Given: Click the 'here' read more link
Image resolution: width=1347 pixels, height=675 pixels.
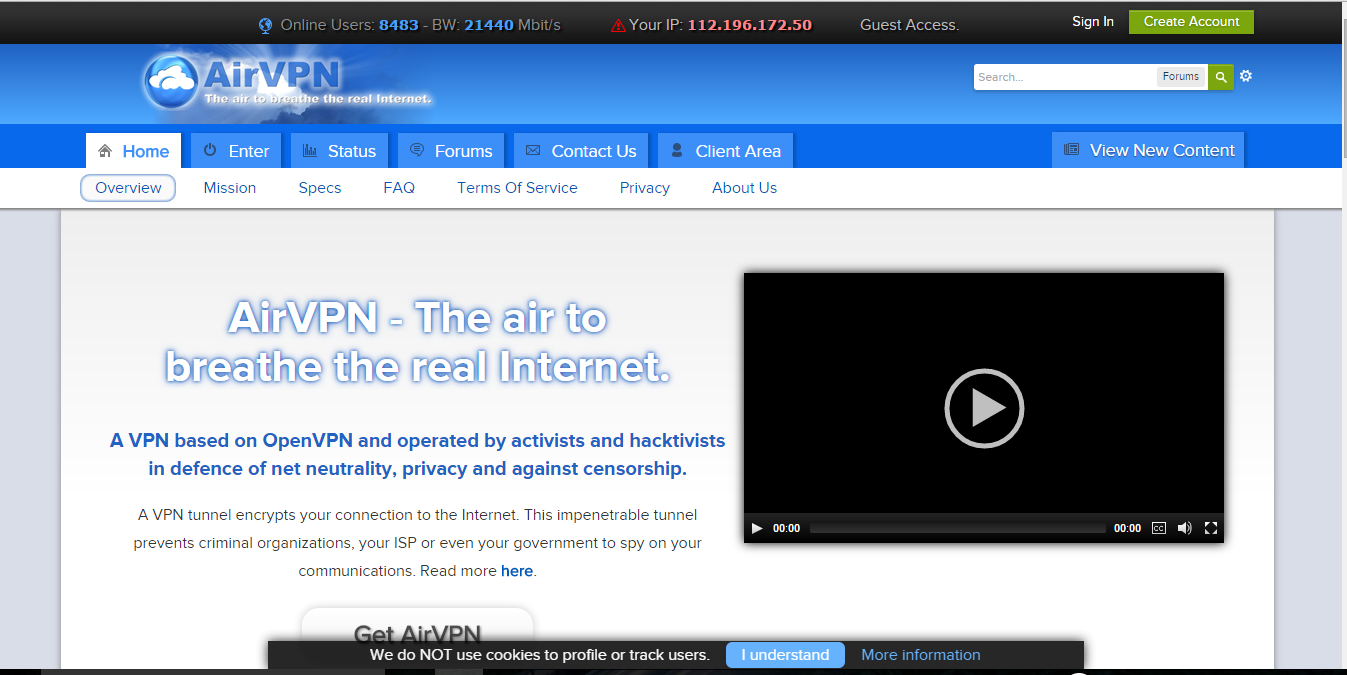Looking at the screenshot, I should pos(517,571).
